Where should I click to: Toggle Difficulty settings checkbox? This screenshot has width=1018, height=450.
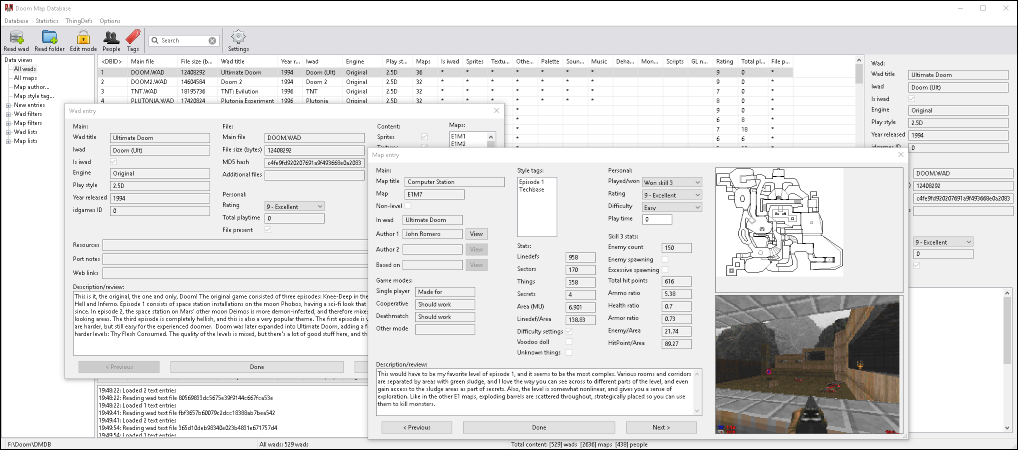pyautogui.click(x=569, y=331)
